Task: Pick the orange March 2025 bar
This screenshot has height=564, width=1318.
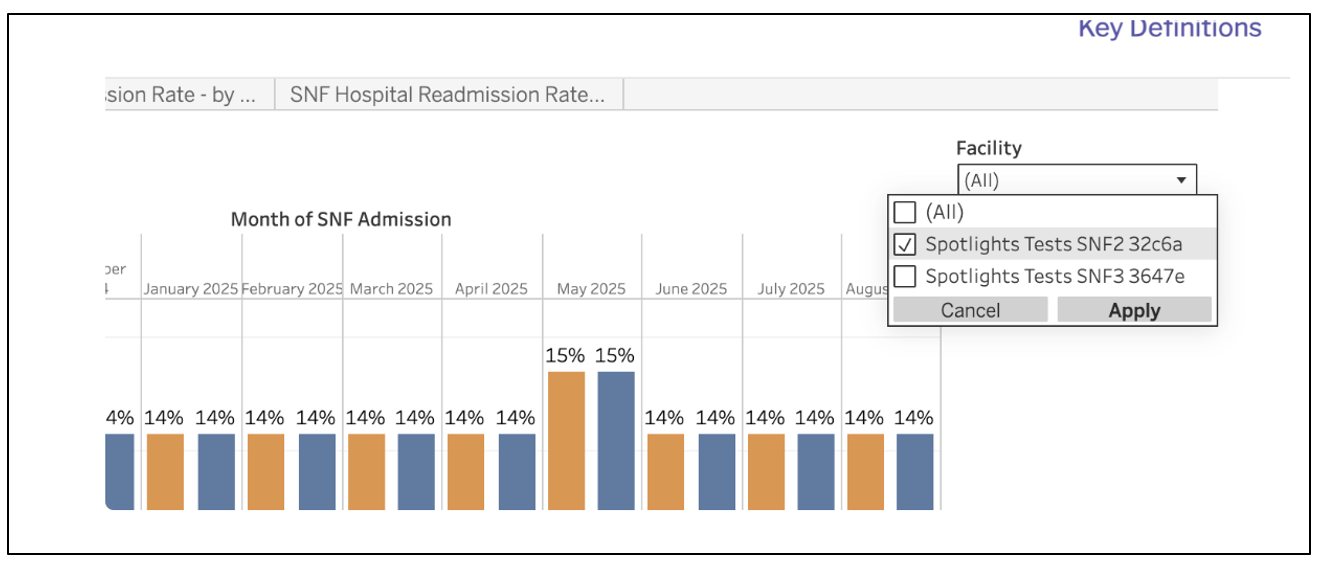Action: [x=366, y=471]
